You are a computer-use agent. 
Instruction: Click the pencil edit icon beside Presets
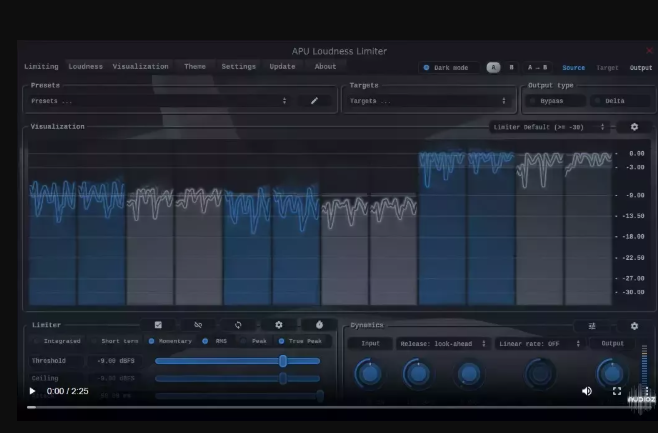click(314, 101)
